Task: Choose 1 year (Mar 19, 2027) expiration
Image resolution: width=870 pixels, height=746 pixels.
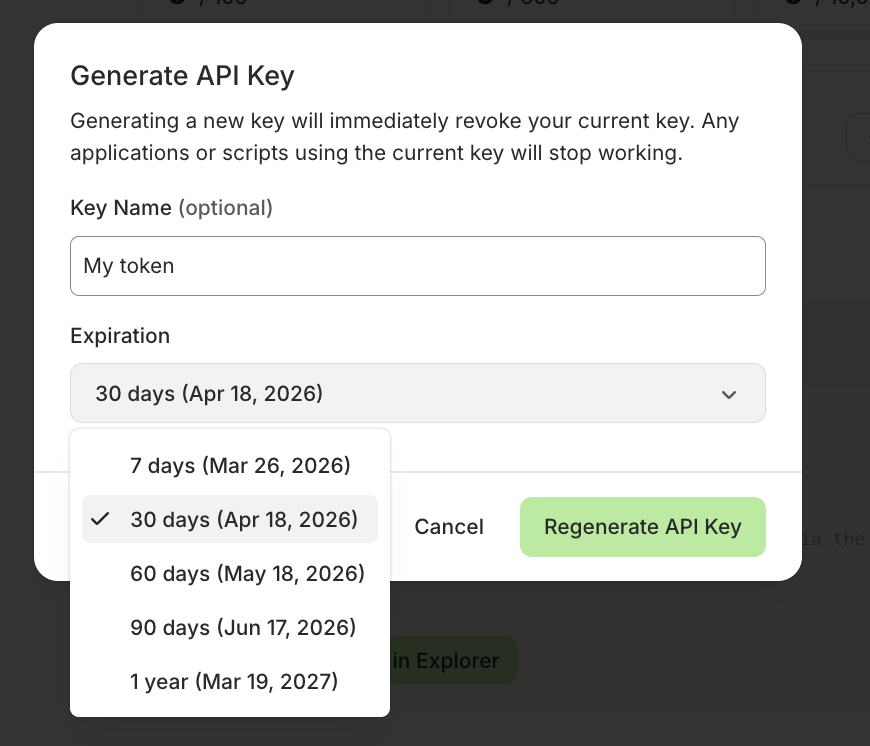Action: click(x=234, y=681)
